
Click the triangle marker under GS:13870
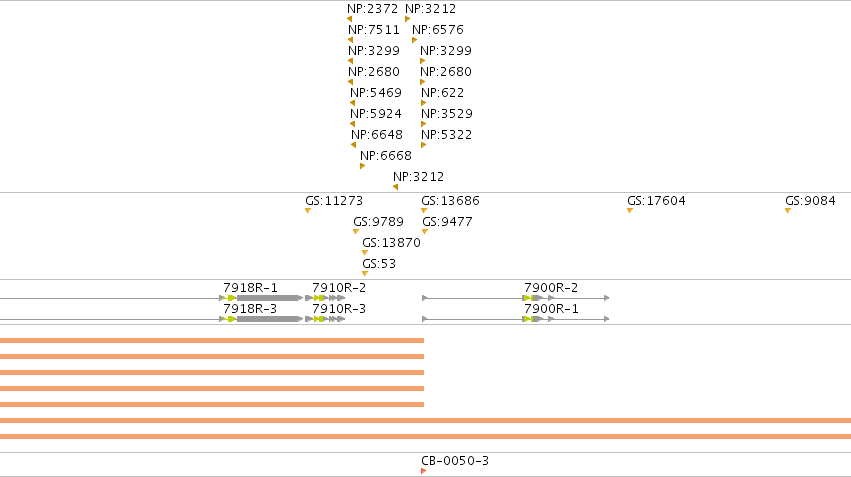[365, 252]
